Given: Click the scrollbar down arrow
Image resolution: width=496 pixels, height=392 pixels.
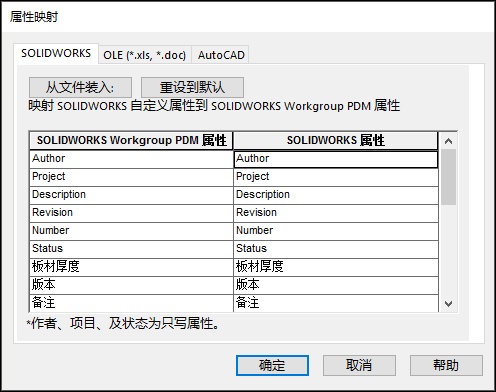Looking at the screenshot, I should click(x=448, y=303).
